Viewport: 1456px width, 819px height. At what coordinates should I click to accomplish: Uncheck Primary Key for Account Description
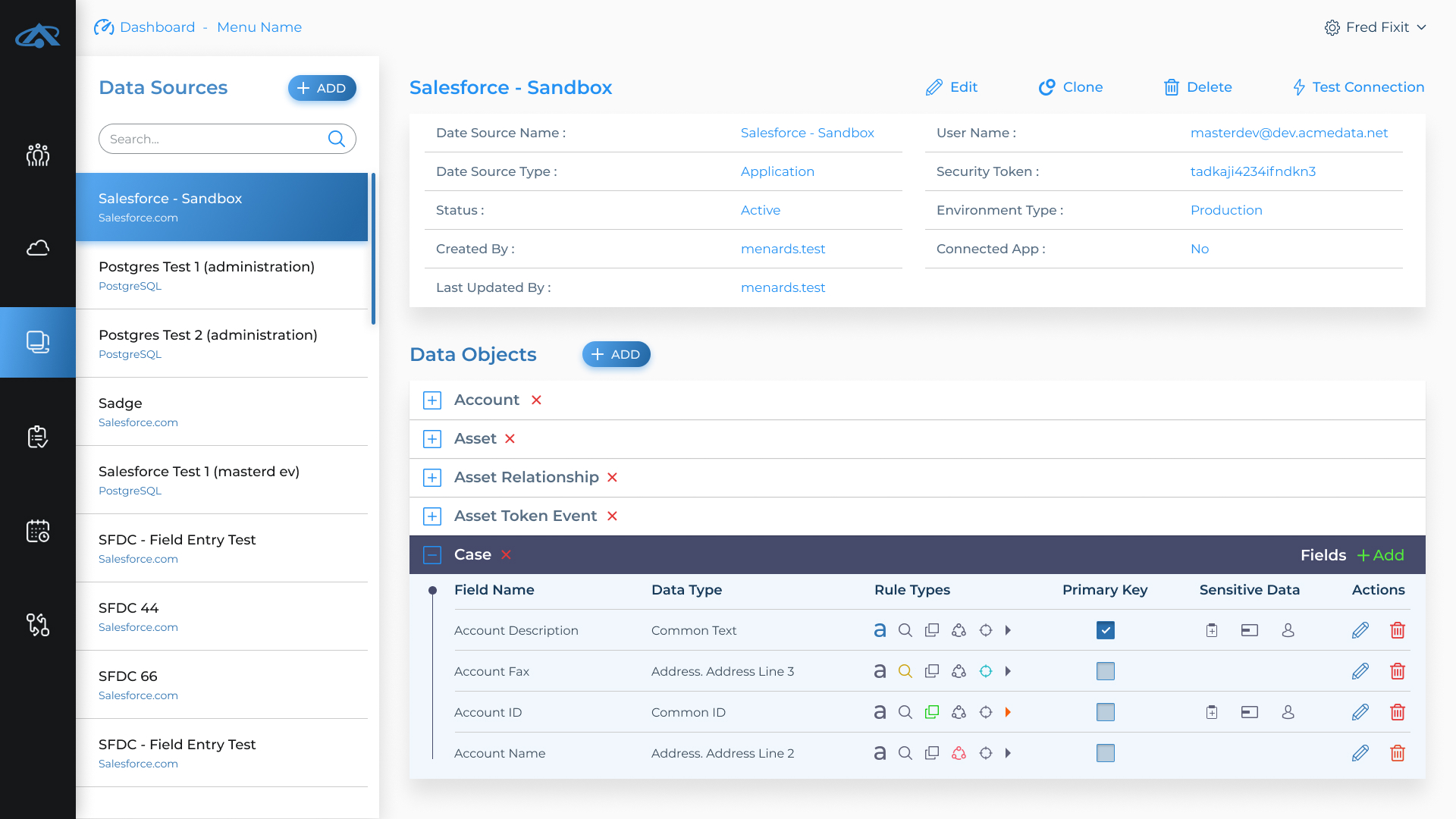(1105, 630)
